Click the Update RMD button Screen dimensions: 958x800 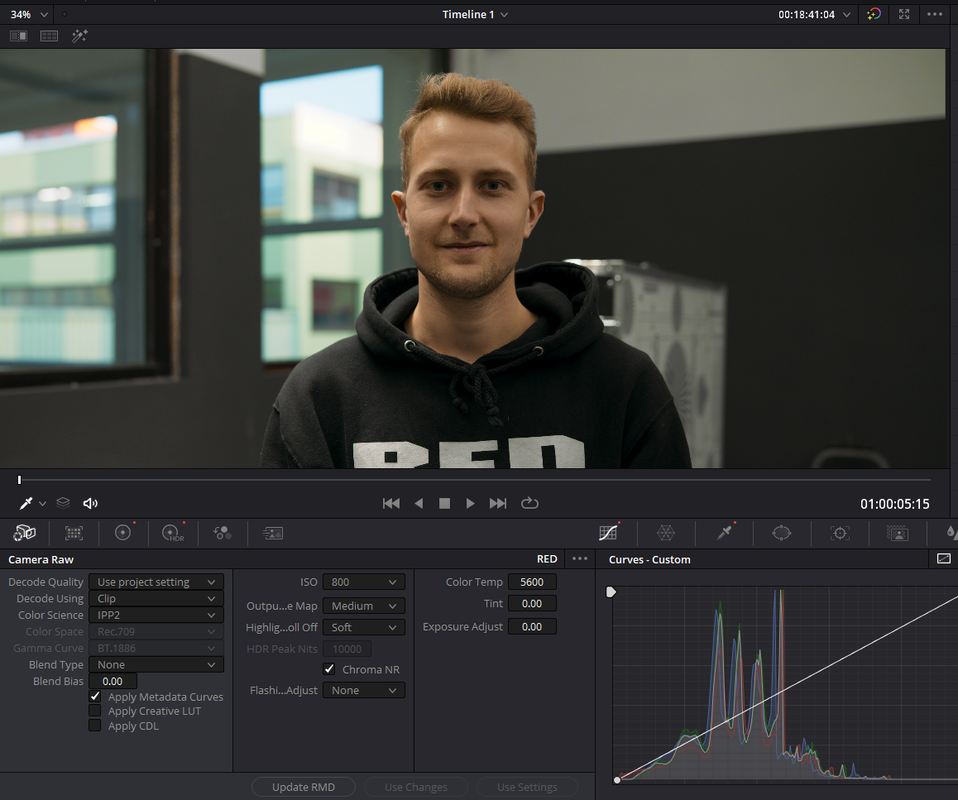coord(303,787)
